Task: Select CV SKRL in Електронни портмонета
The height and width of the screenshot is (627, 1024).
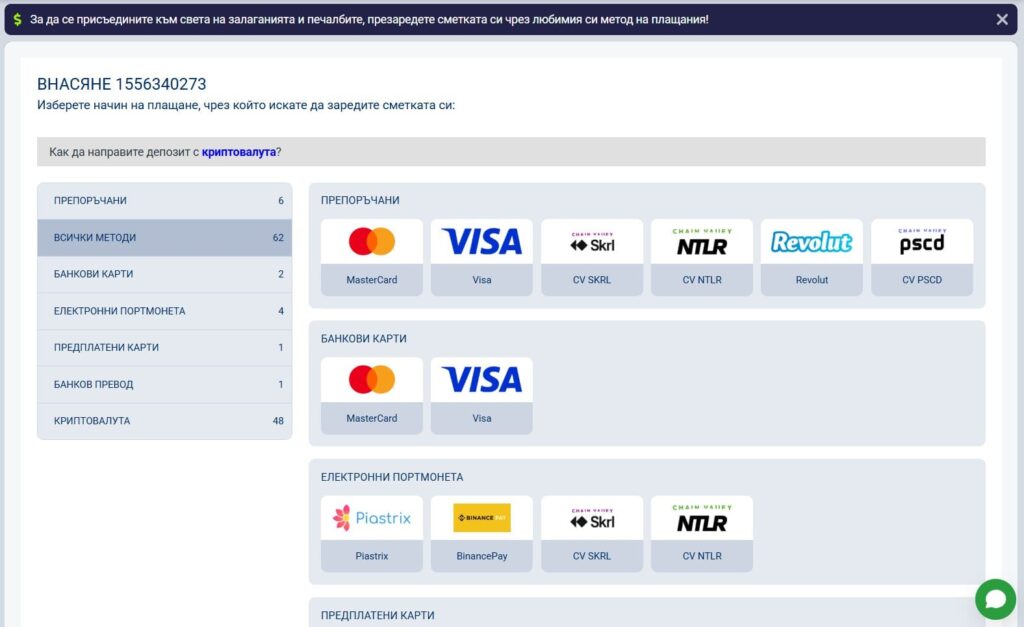Action: pyautogui.click(x=592, y=533)
